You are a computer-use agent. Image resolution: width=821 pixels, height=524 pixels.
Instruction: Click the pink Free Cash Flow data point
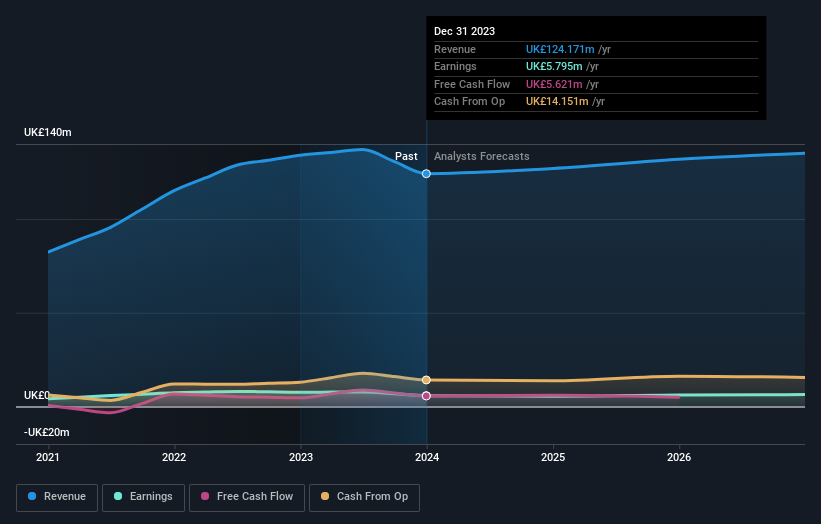click(x=426, y=396)
